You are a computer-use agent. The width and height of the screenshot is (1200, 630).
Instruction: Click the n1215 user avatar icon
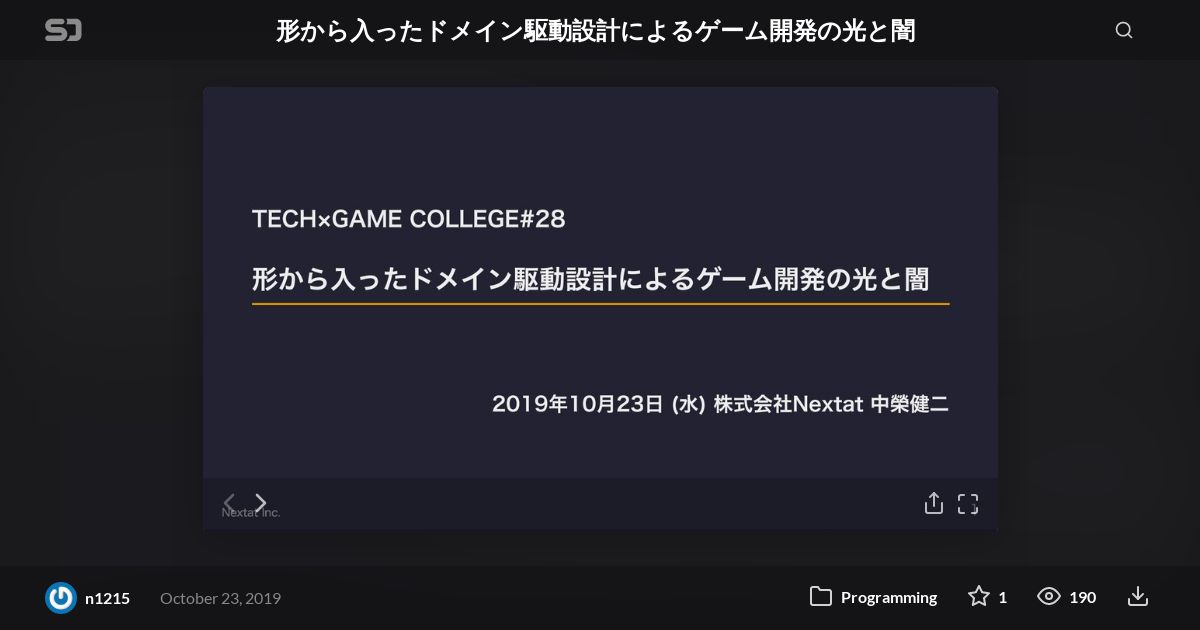[x=61, y=598]
